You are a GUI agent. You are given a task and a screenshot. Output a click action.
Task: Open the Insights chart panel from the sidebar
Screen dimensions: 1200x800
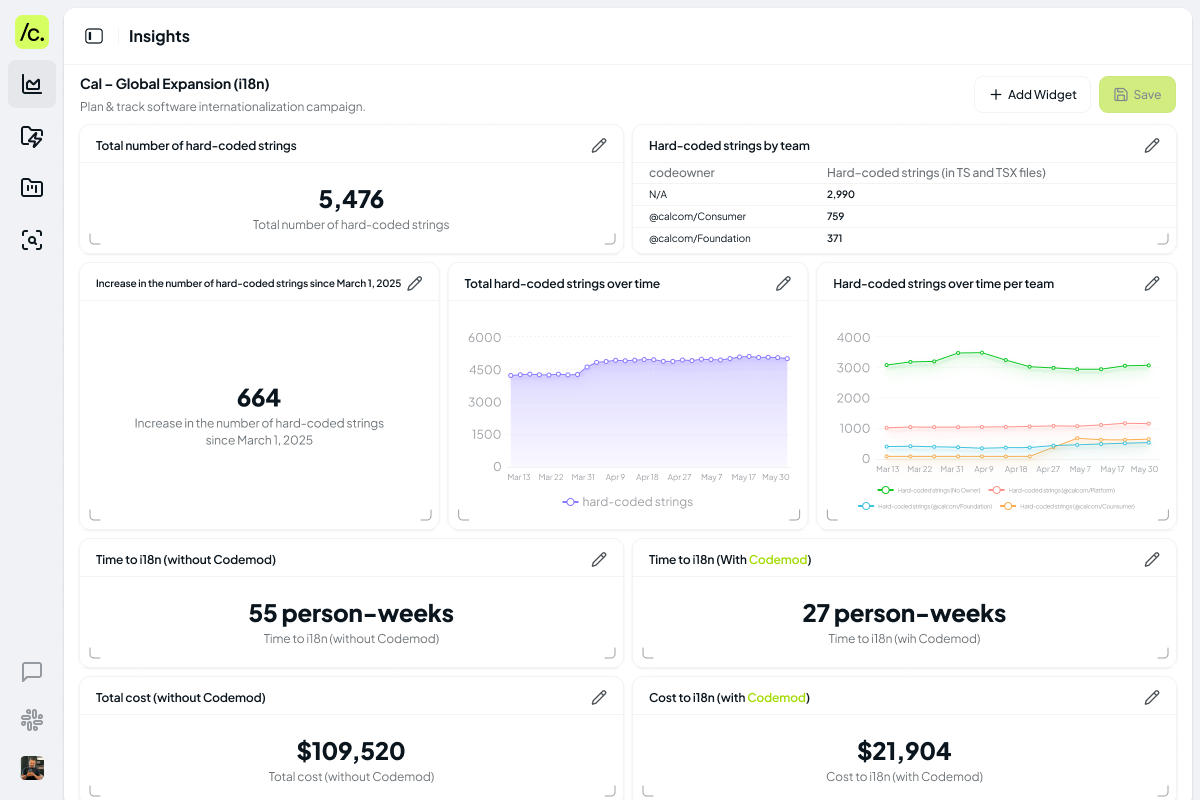pyautogui.click(x=32, y=84)
